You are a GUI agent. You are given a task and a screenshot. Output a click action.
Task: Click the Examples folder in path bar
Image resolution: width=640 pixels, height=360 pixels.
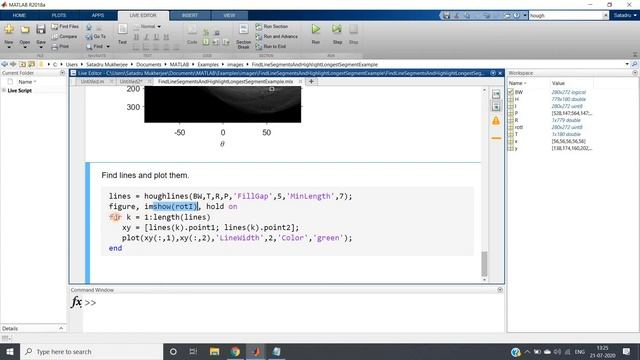point(208,64)
